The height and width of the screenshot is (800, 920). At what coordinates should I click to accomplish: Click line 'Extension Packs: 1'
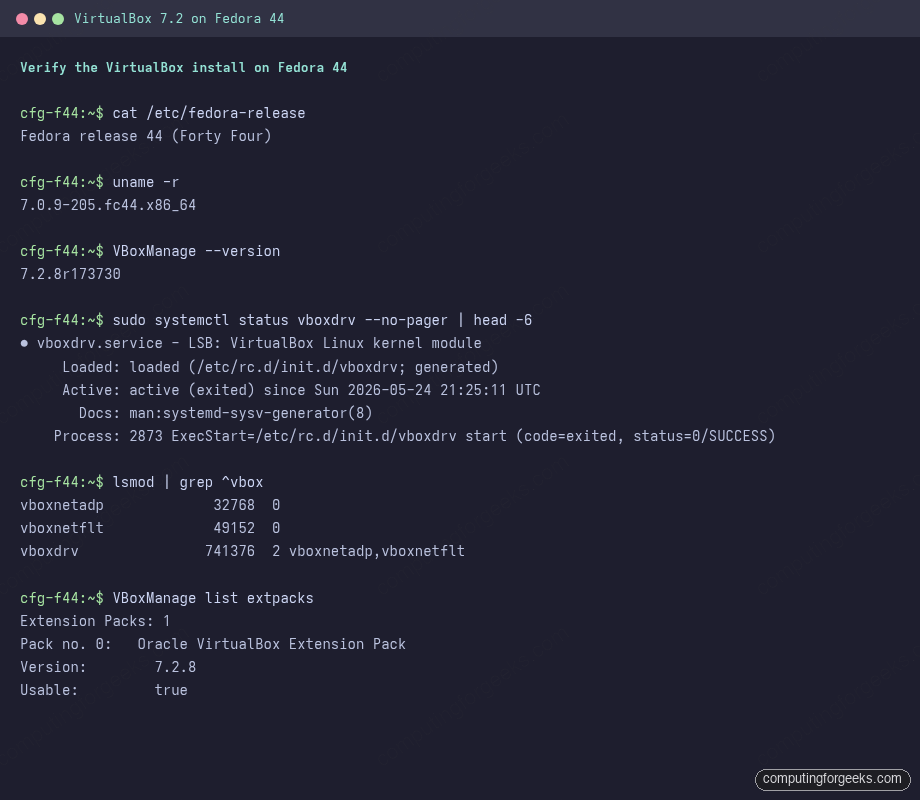[95, 621]
